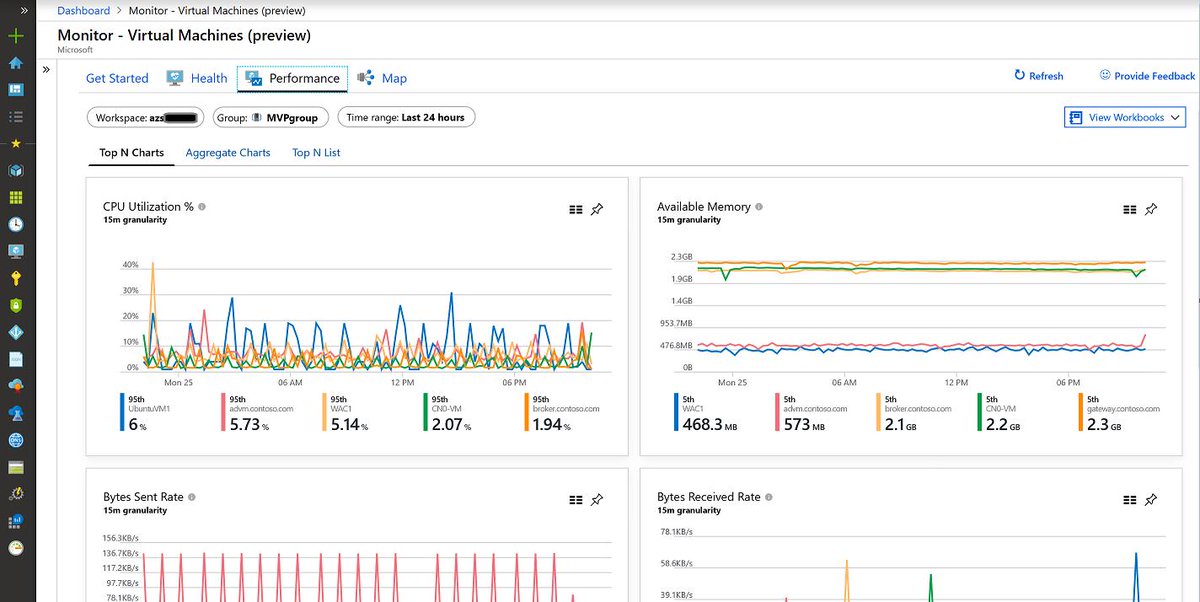The width and height of the screenshot is (1200, 602).
Task: Select broker.contoso.com 2.1 GB memory legend
Action: tap(915, 413)
